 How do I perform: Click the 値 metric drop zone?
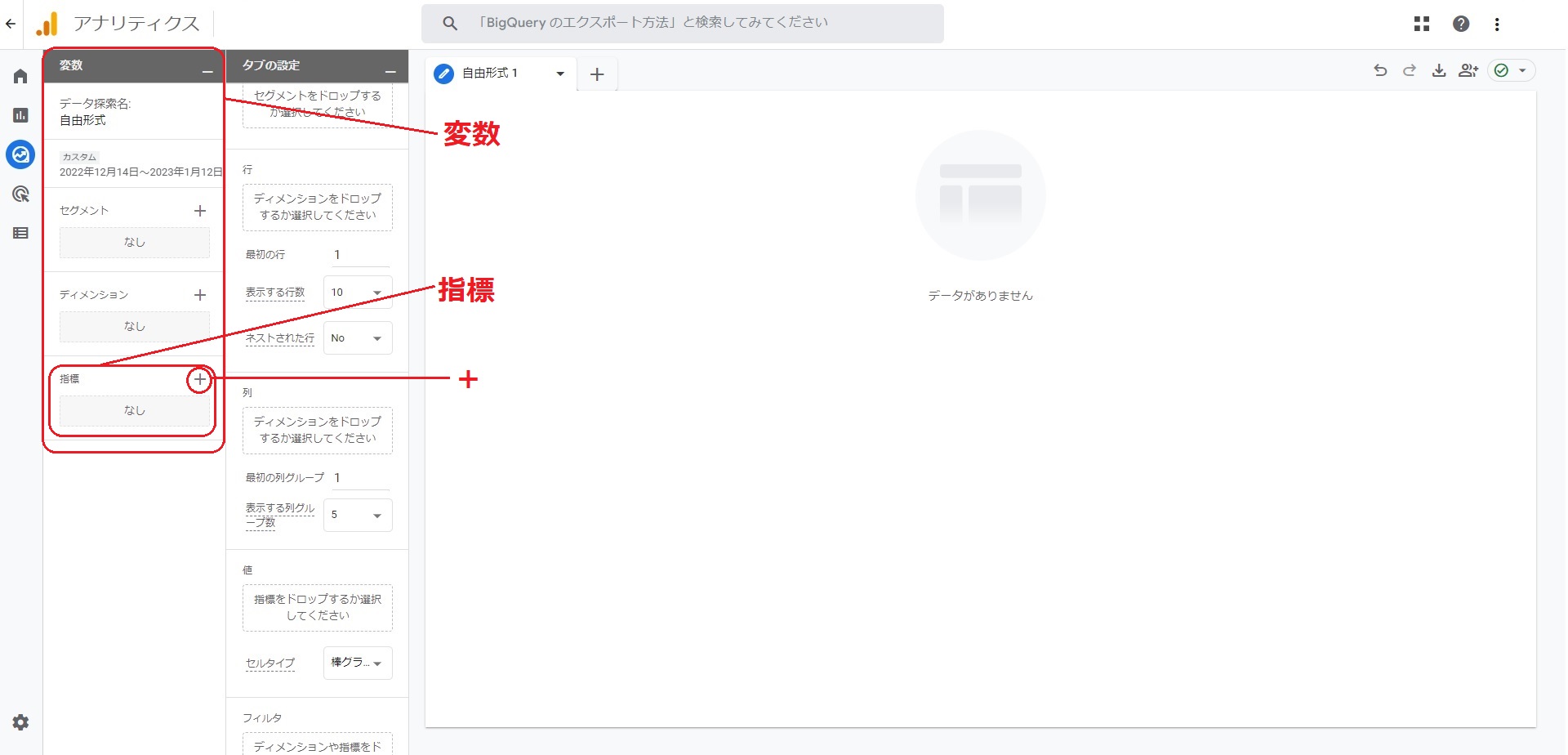tap(317, 607)
